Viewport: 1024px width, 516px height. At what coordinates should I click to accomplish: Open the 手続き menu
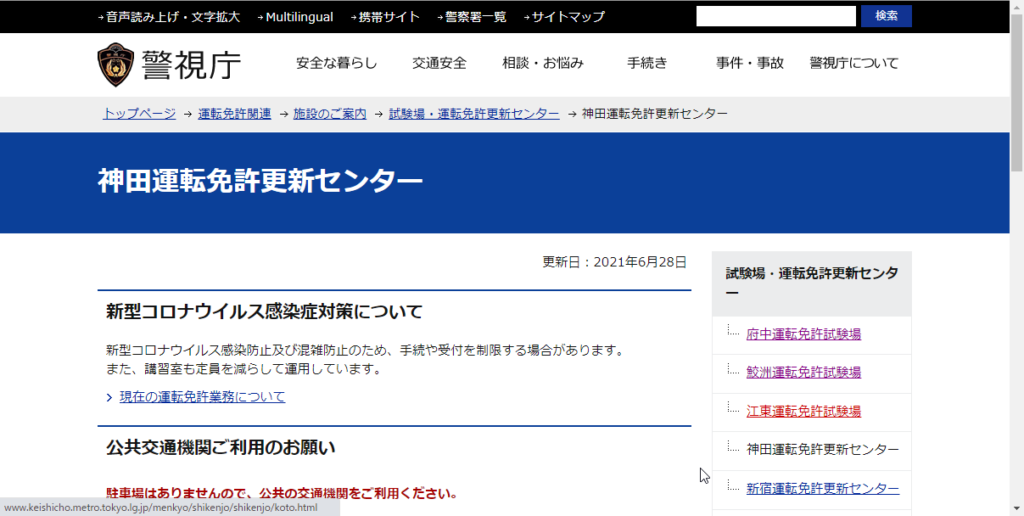click(647, 63)
